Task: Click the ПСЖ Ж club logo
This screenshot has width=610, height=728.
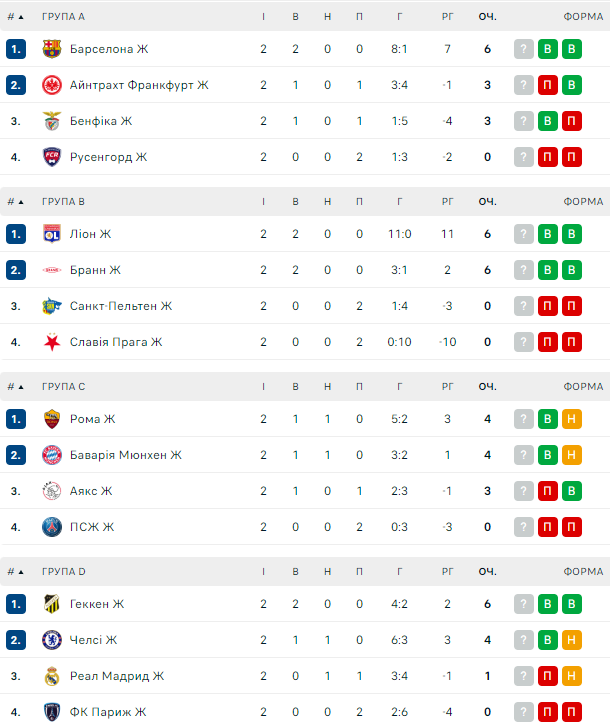Action: (52, 527)
